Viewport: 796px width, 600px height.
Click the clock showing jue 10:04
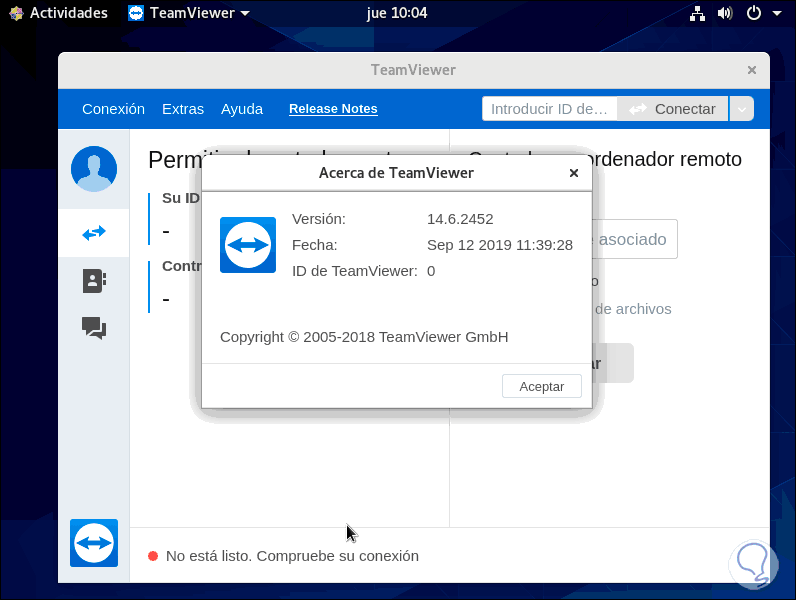(397, 13)
